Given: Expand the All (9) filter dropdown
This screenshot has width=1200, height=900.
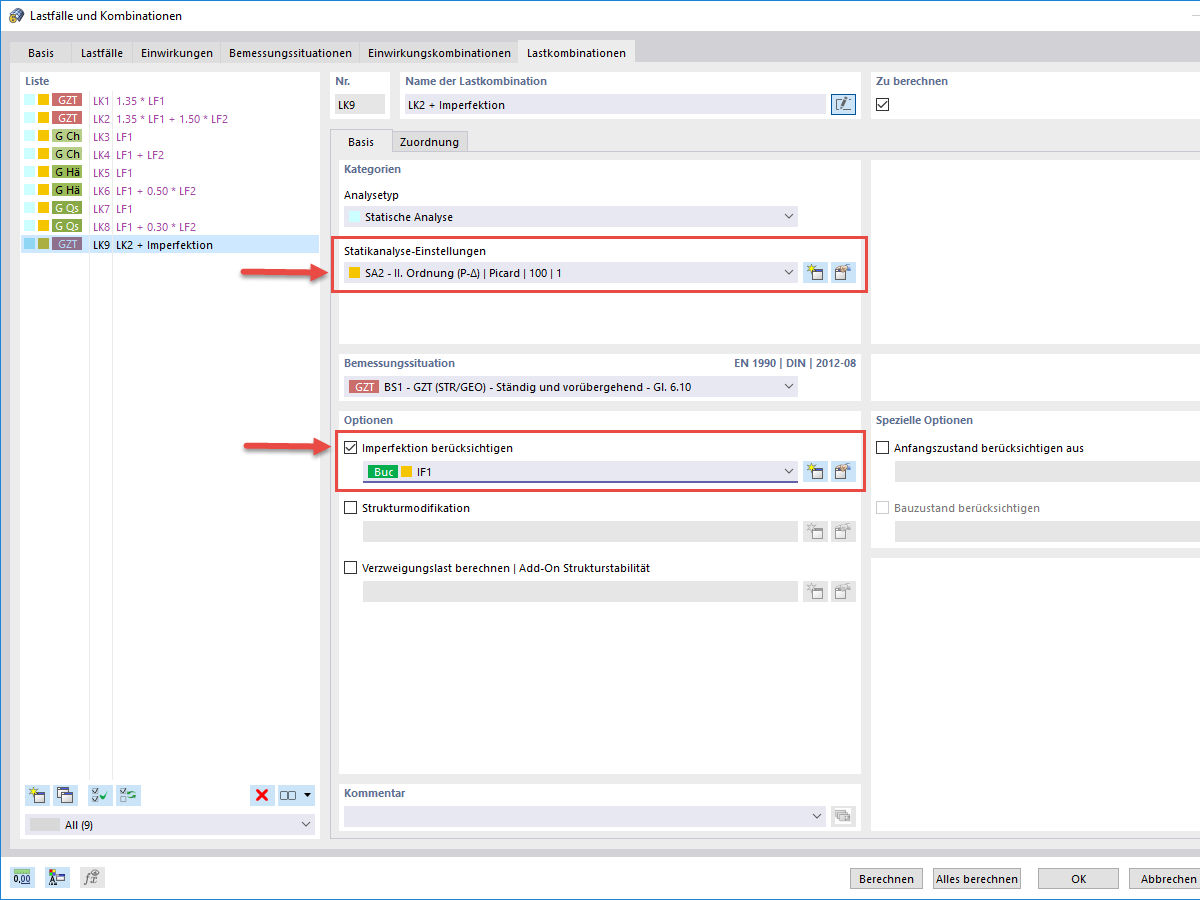Looking at the screenshot, I should tap(305, 824).
